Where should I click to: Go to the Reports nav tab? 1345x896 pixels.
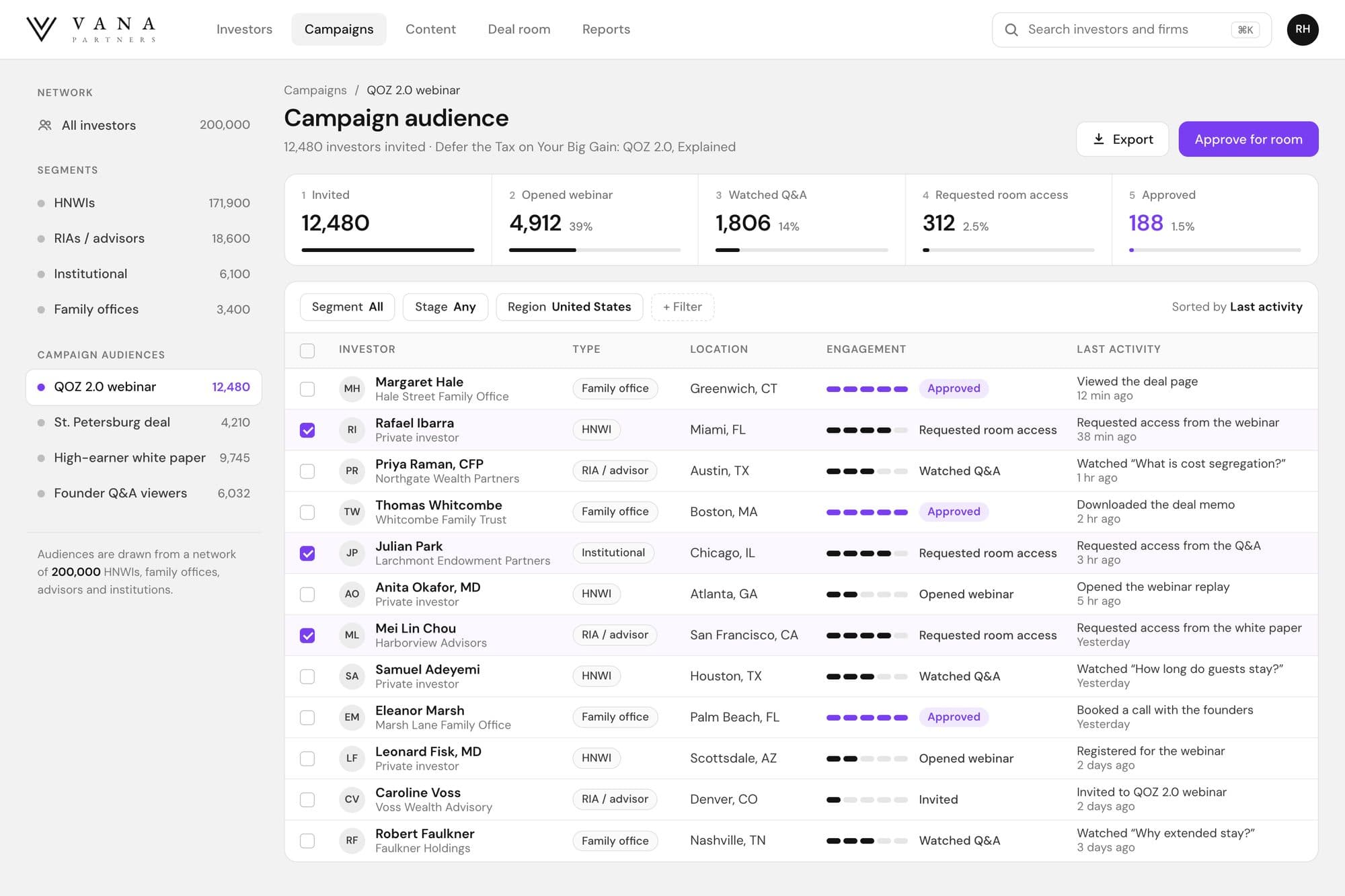click(606, 30)
